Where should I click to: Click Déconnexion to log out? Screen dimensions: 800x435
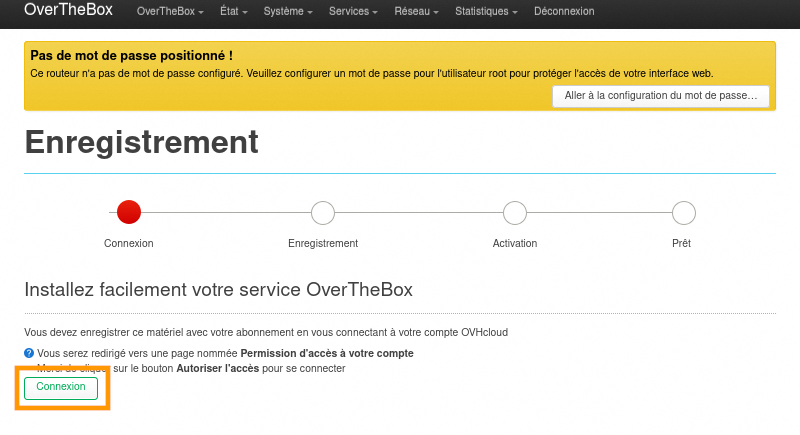click(x=564, y=12)
